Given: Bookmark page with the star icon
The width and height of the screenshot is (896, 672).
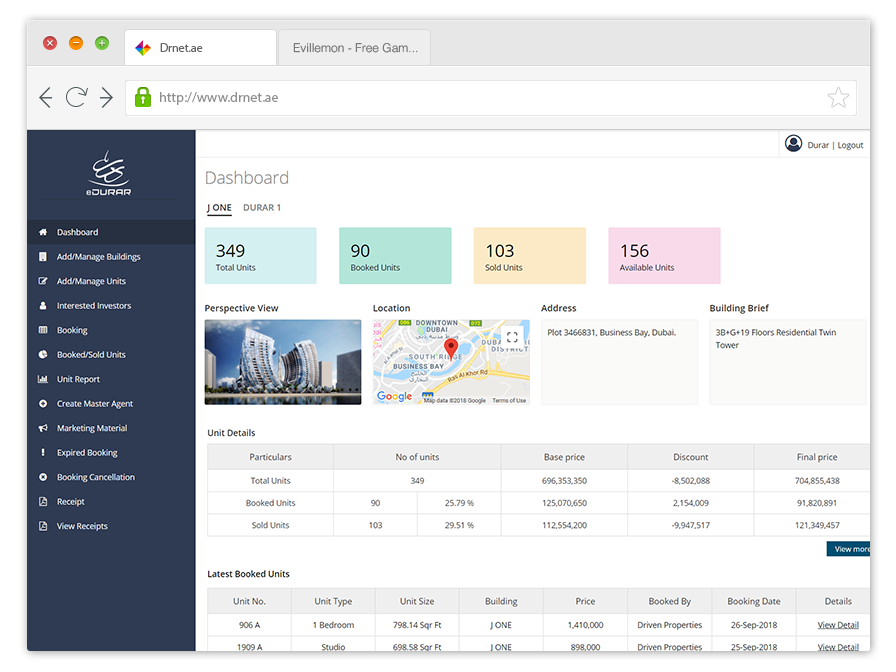Looking at the screenshot, I should tap(838, 97).
